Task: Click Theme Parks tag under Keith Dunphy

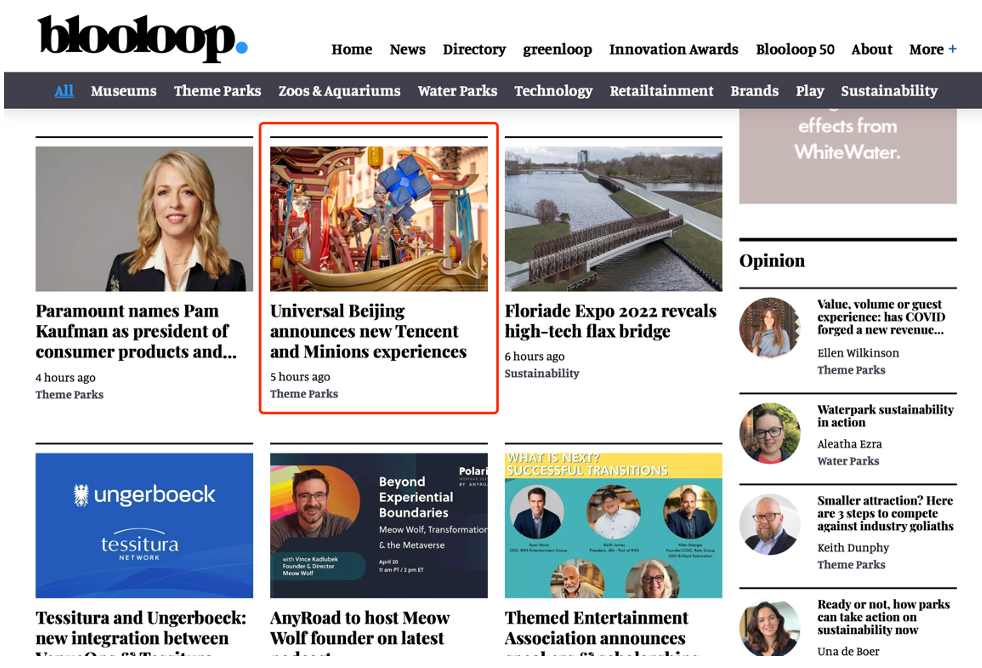Action: 851,565
